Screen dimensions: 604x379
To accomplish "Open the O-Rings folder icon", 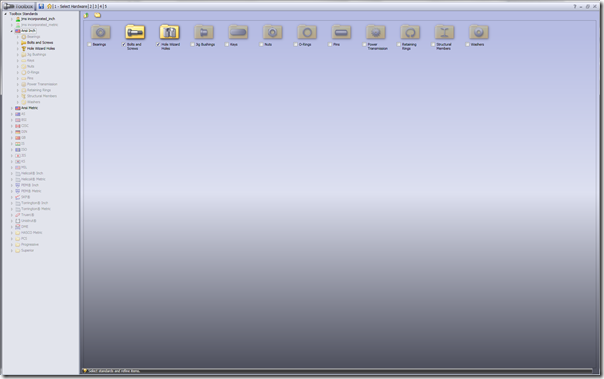I will click(307, 32).
